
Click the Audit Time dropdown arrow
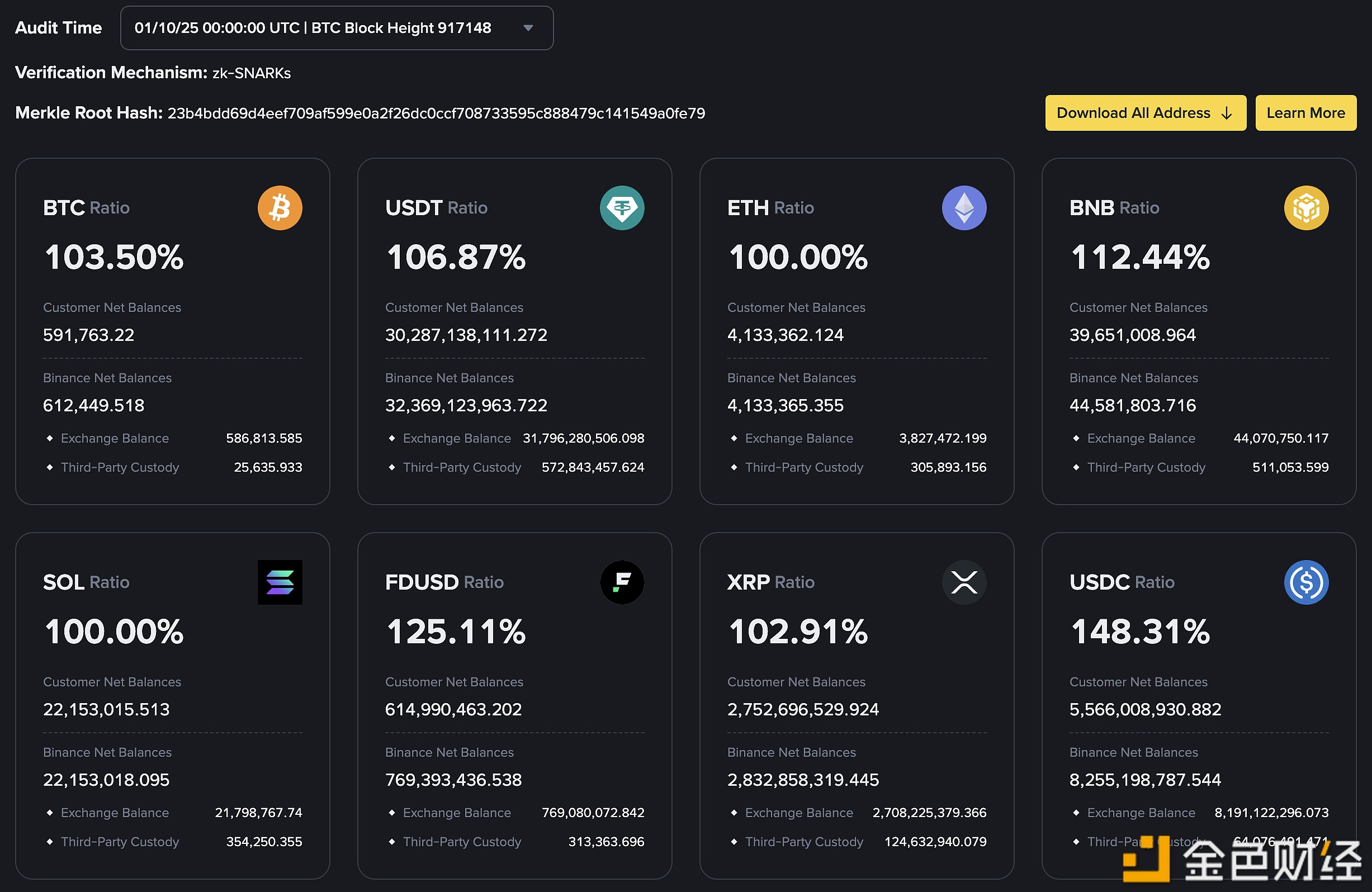pos(527,27)
